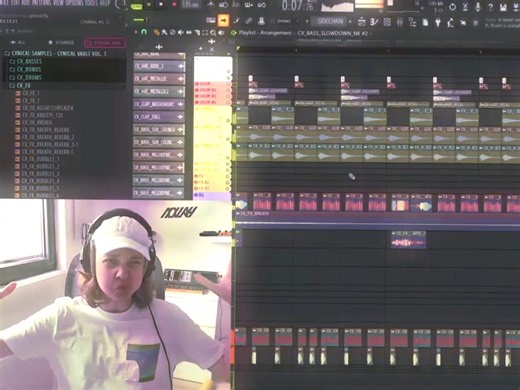
Task: Click the BG track label
Action: (x=201, y=195)
